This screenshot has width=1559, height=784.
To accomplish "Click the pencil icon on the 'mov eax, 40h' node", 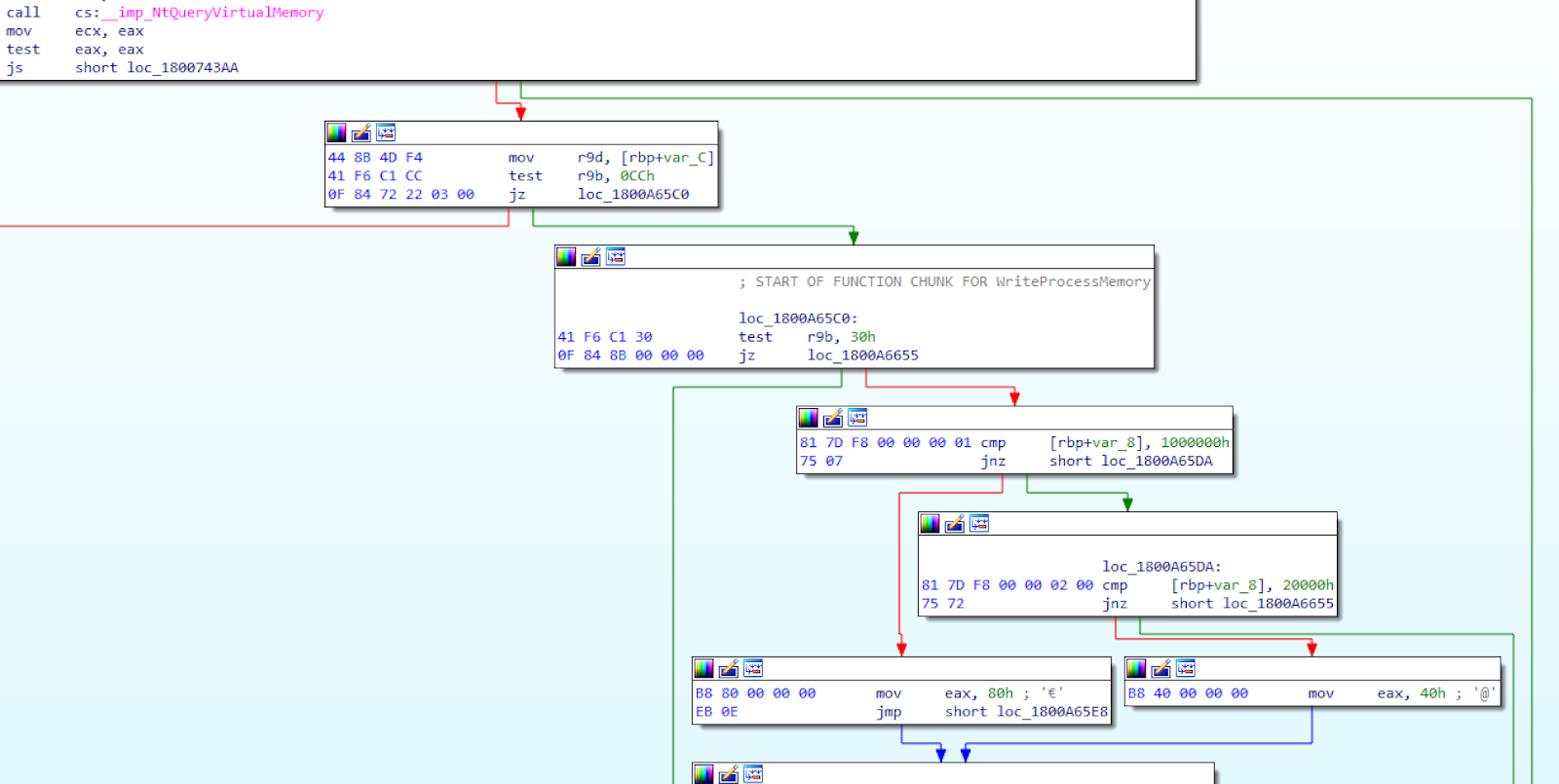I will point(1160,668).
